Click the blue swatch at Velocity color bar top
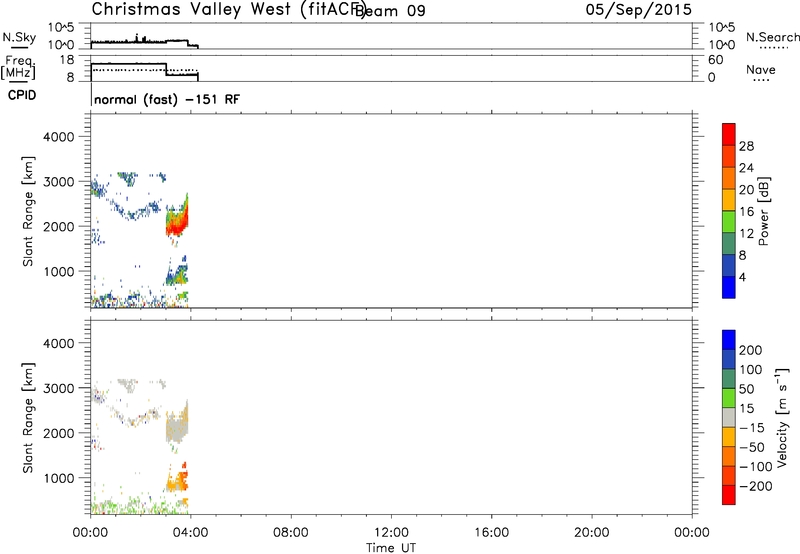The height and width of the screenshot is (554, 800). (x=729, y=340)
